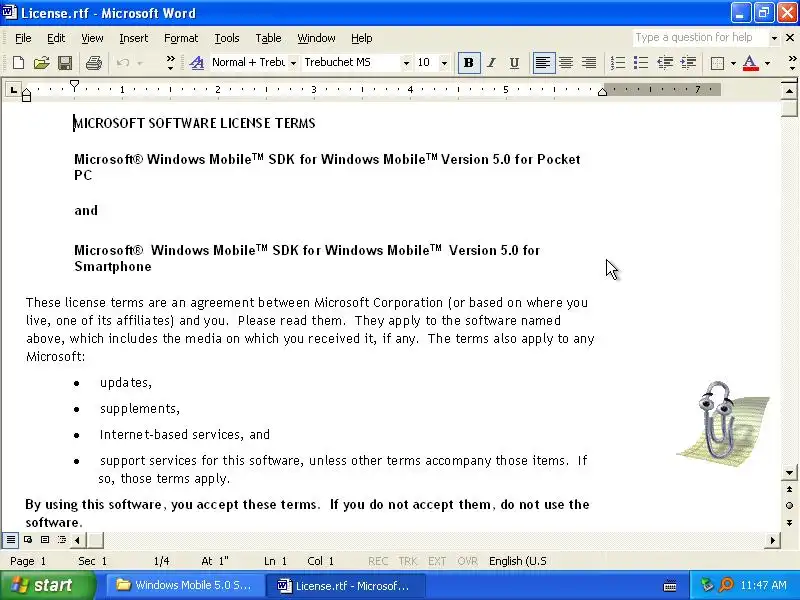Open the File menu
800x600 pixels.
[23, 38]
